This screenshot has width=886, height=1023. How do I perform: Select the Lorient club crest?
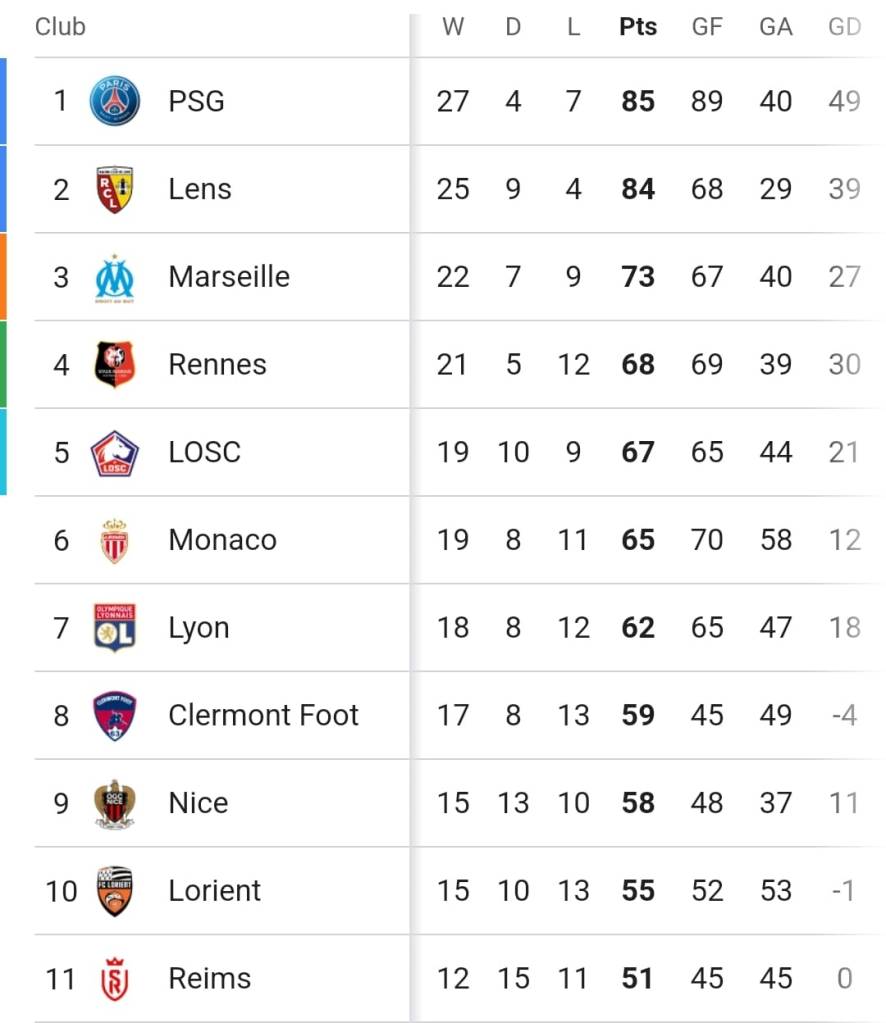pyautogui.click(x=114, y=891)
